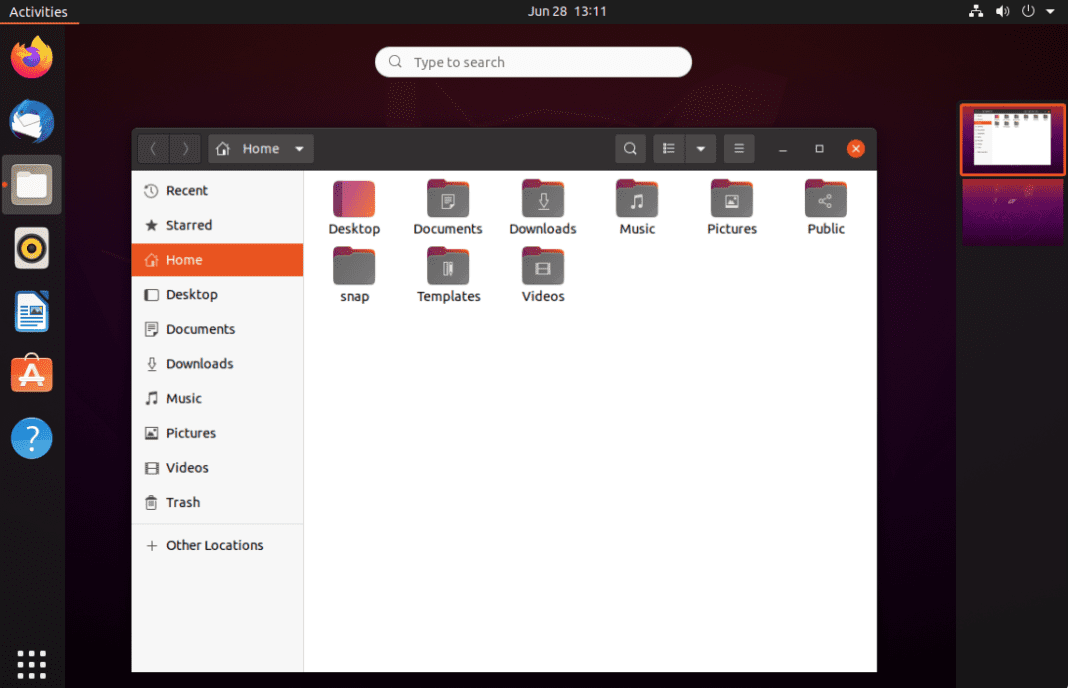Open the search in Files toolbar
The height and width of the screenshot is (688, 1068).
coord(630,148)
